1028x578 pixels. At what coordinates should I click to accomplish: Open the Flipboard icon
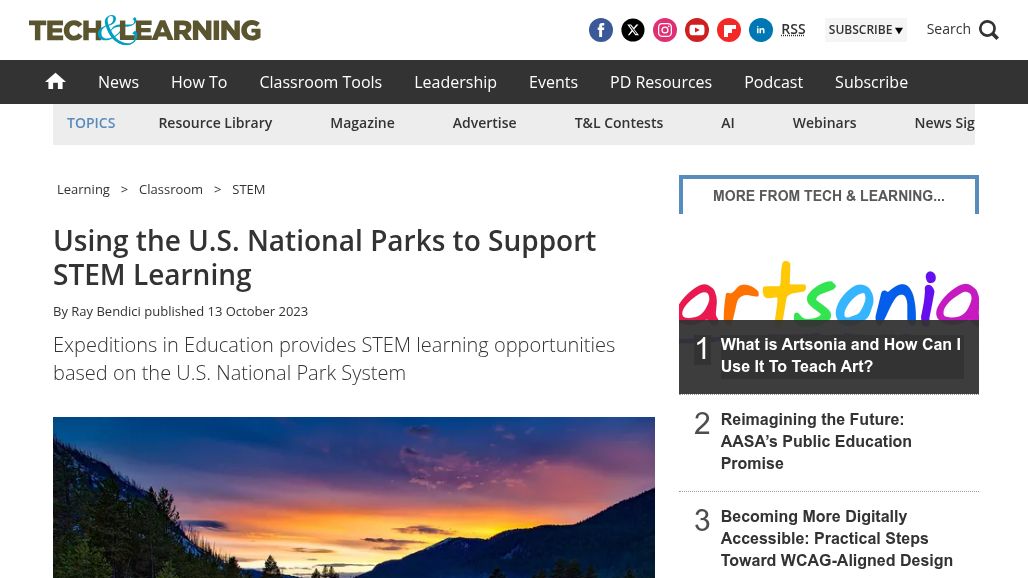click(x=729, y=30)
